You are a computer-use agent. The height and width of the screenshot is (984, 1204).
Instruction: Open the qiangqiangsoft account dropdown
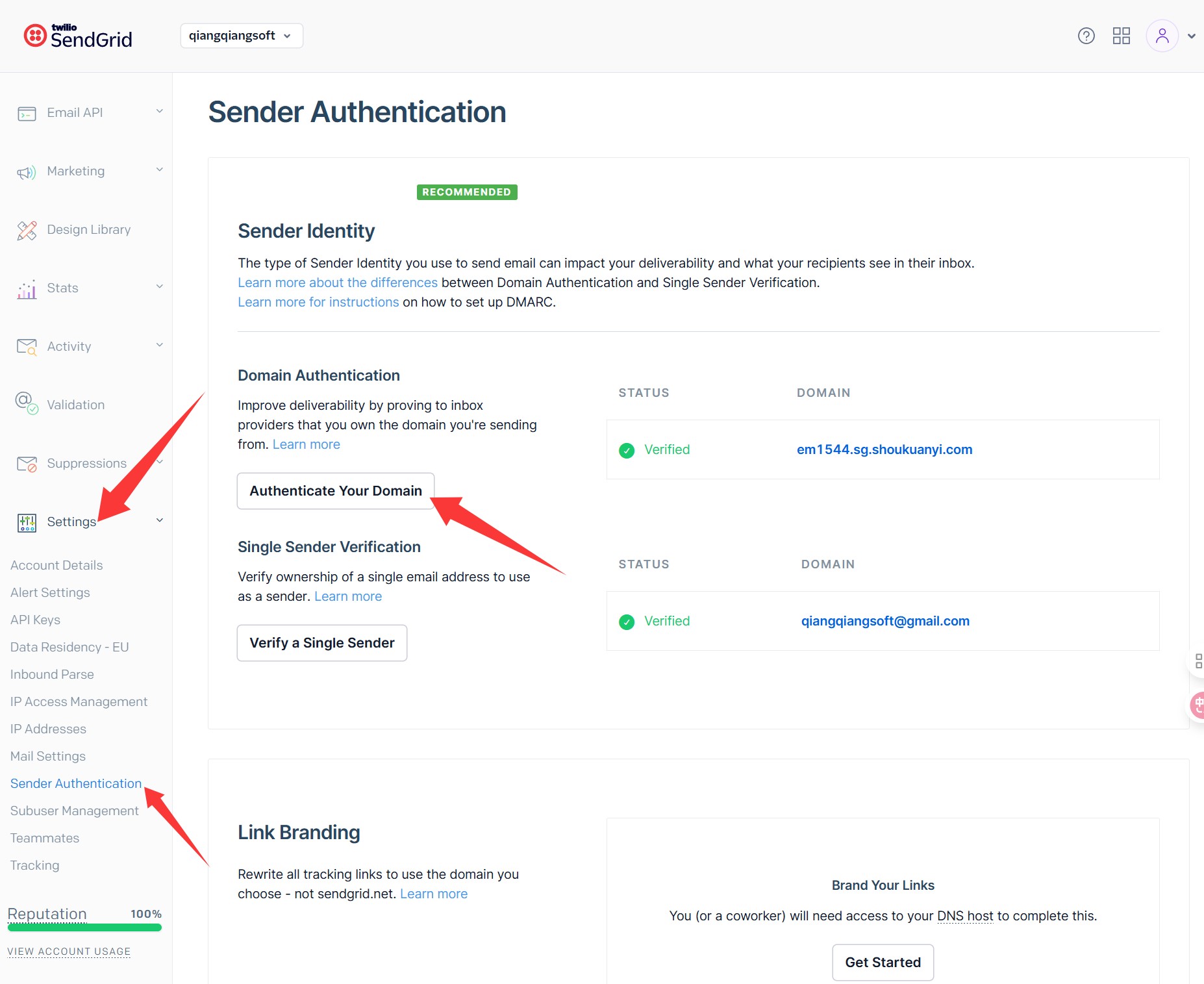click(241, 36)
